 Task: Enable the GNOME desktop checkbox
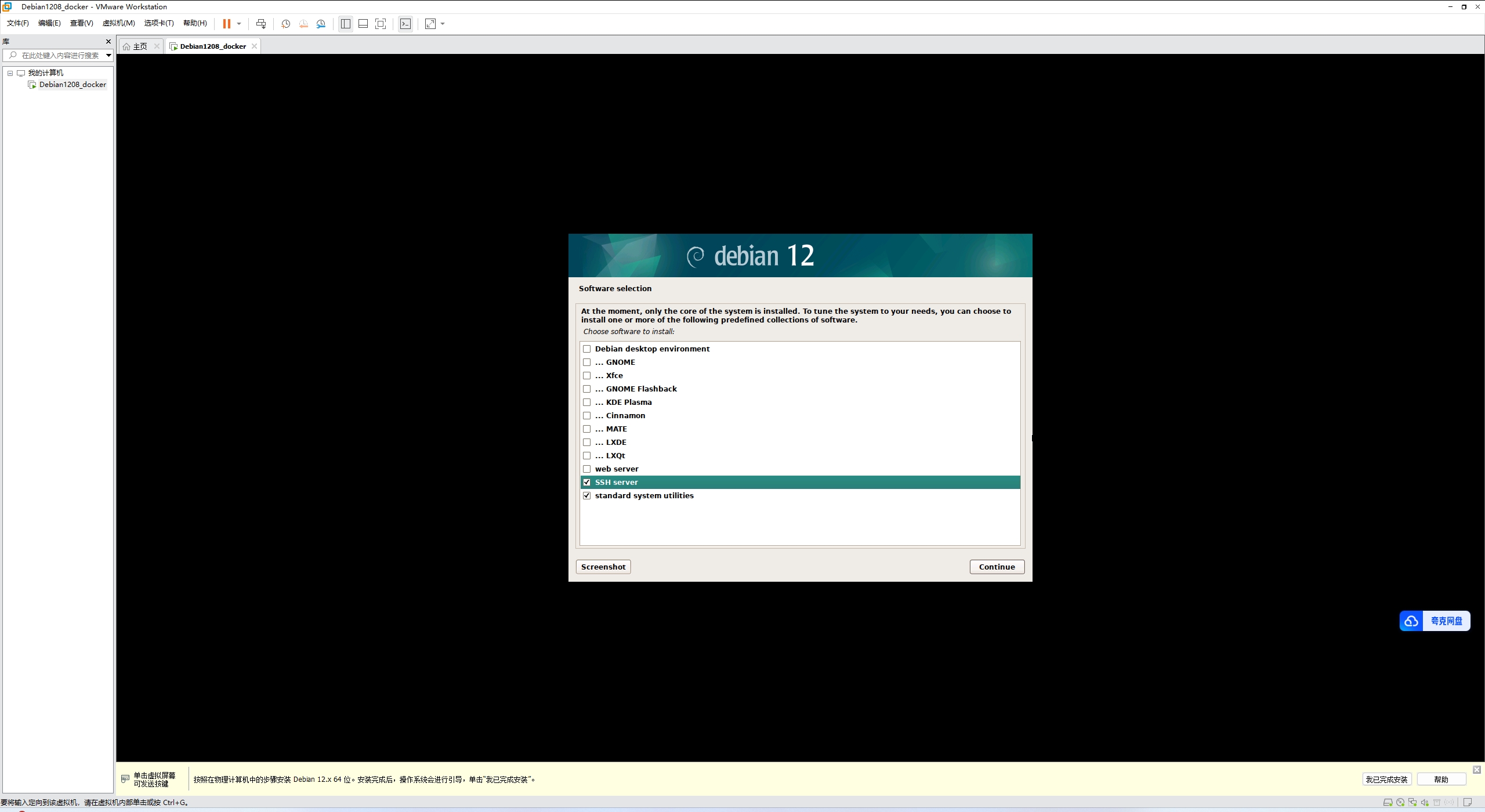click(586, 362)
